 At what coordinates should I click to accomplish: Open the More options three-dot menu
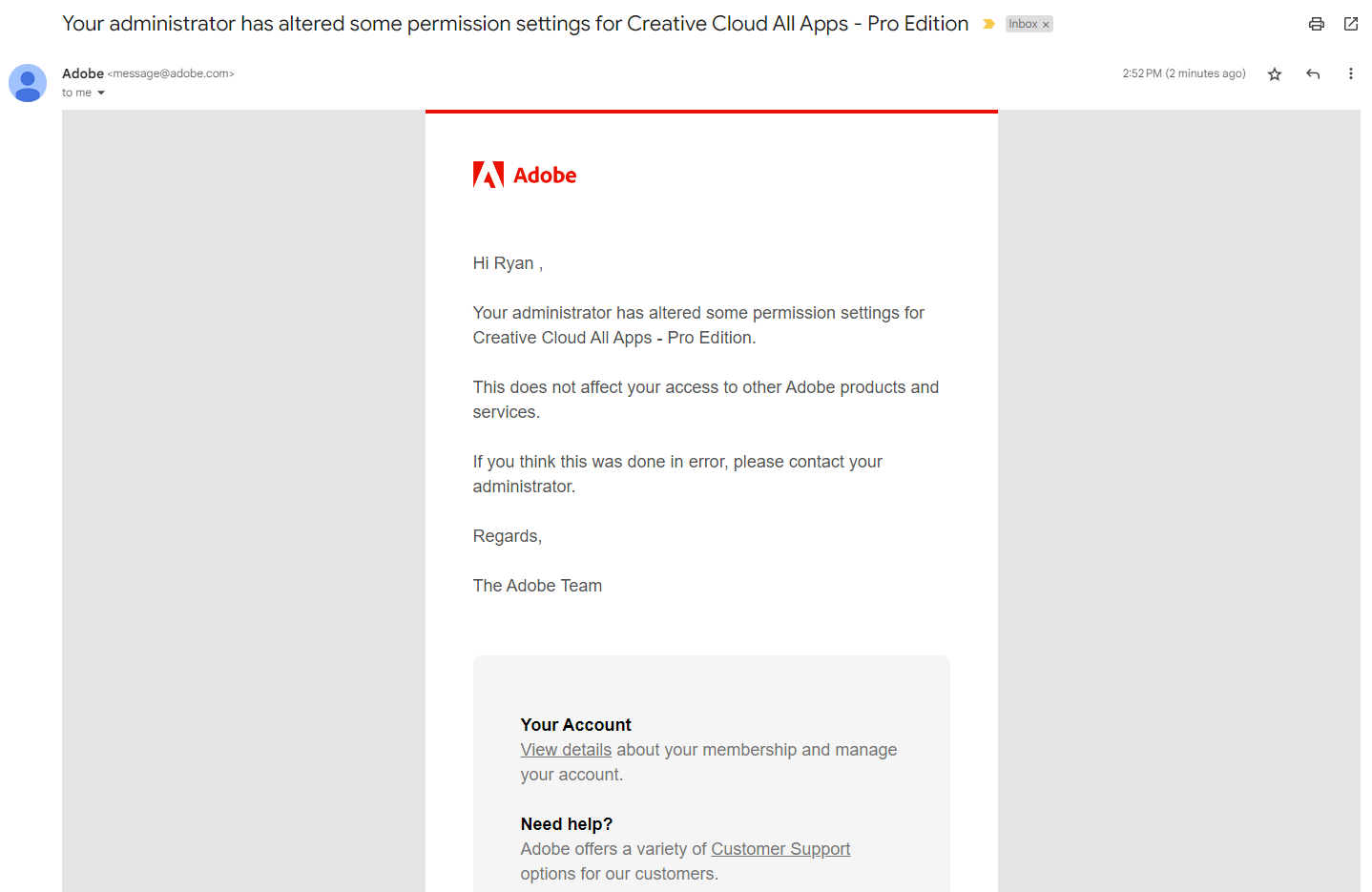click(x=1350, y=74)
